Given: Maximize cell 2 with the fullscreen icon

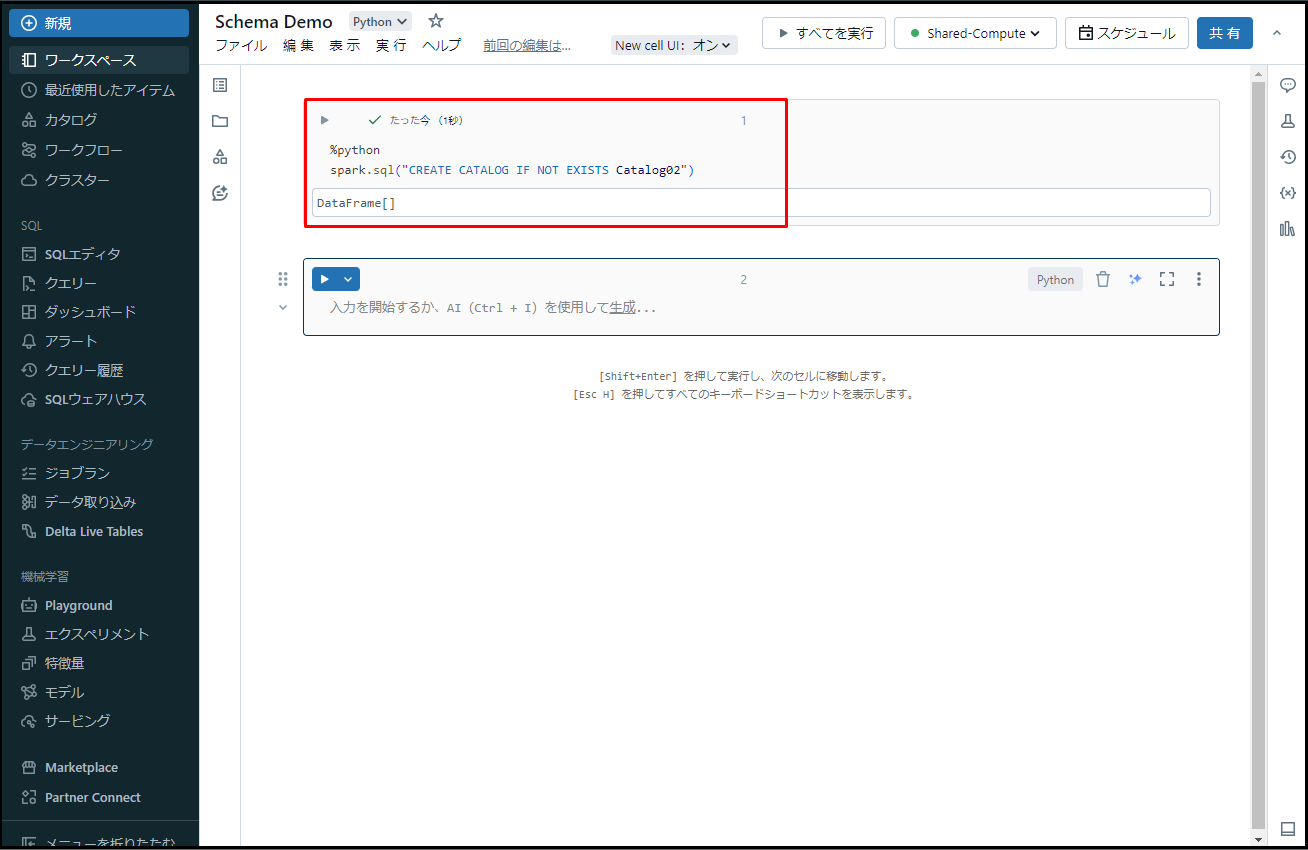Looking at the screenshot, I should point(1167,280).
